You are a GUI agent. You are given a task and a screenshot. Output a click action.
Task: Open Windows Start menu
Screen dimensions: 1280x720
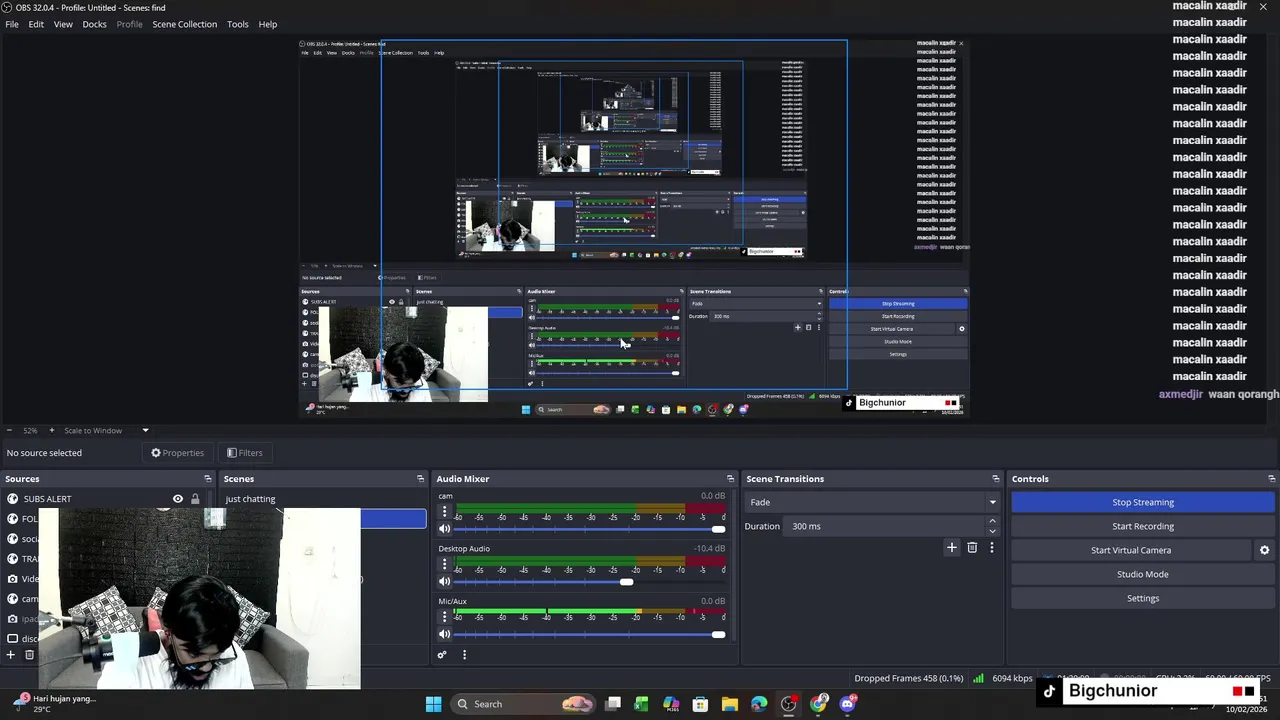(x=433, y=704)
